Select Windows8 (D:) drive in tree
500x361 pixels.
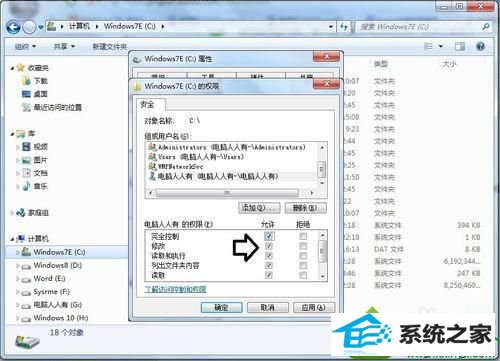52,265
